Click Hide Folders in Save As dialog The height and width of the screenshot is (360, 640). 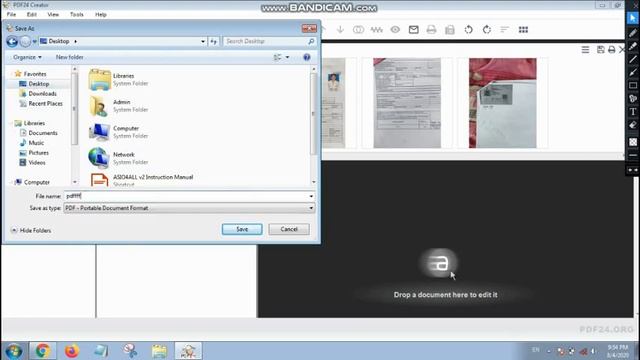click(31, 231)
